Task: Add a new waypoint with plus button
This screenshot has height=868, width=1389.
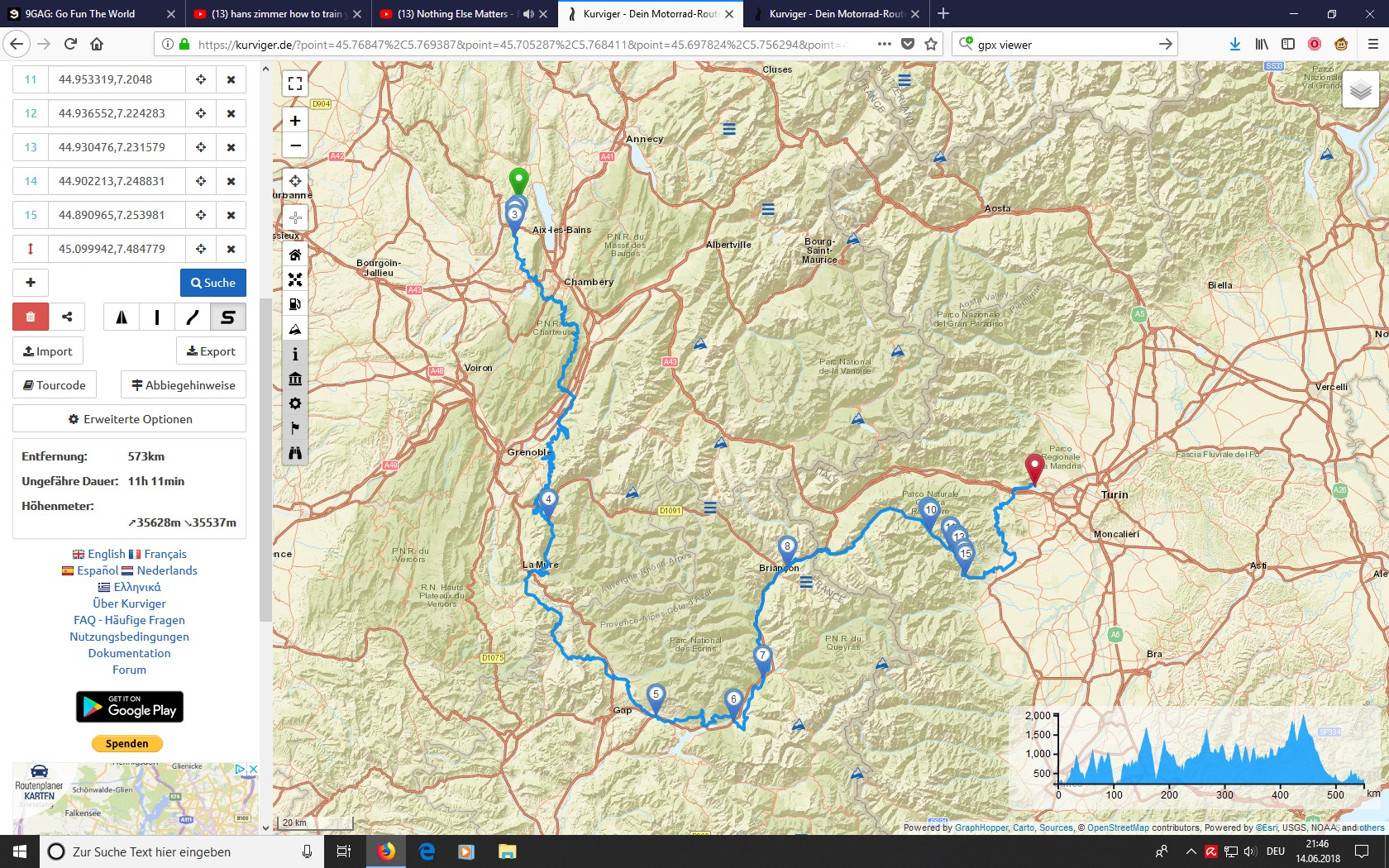Action: click(31, 283)
